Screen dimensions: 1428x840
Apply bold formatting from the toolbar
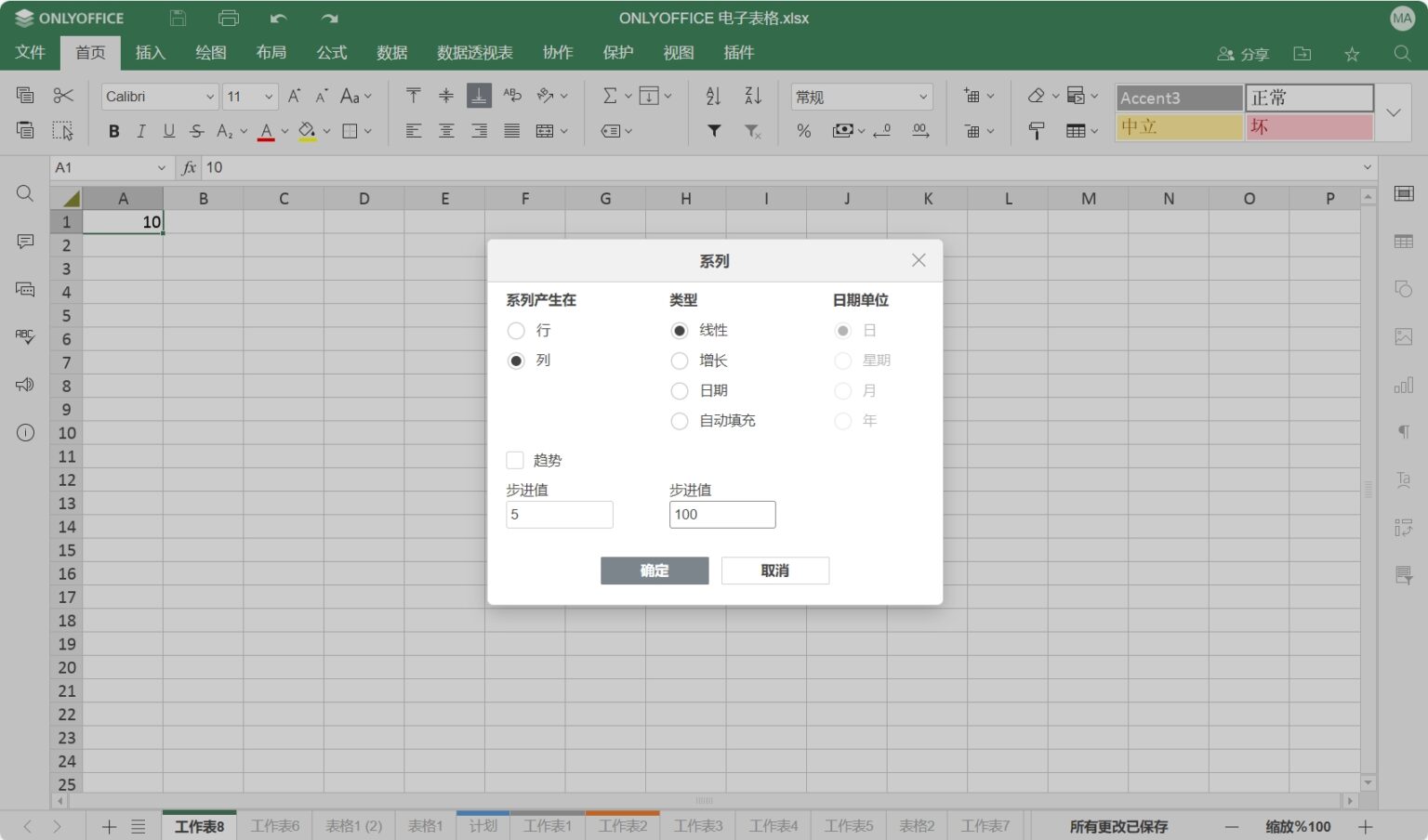pos(113,130)
